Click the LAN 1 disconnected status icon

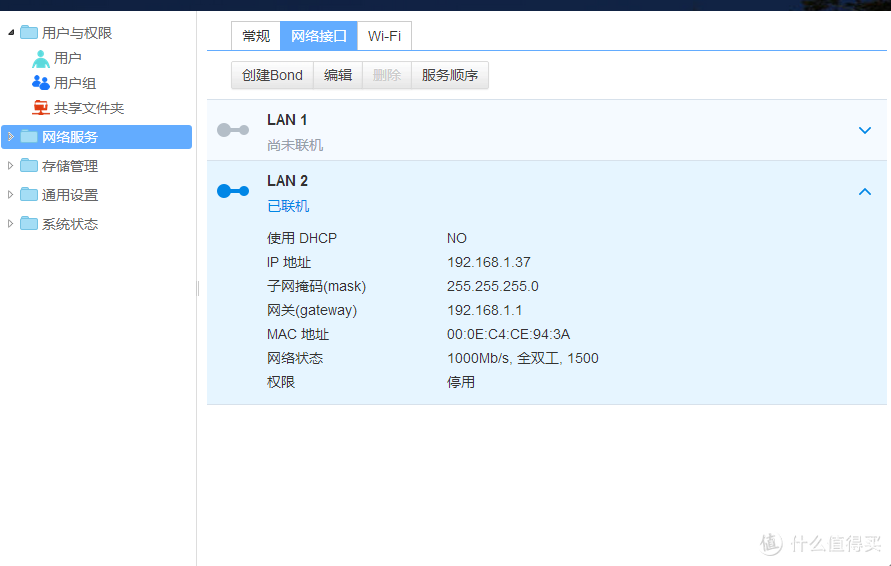click(x=233, y=130)
